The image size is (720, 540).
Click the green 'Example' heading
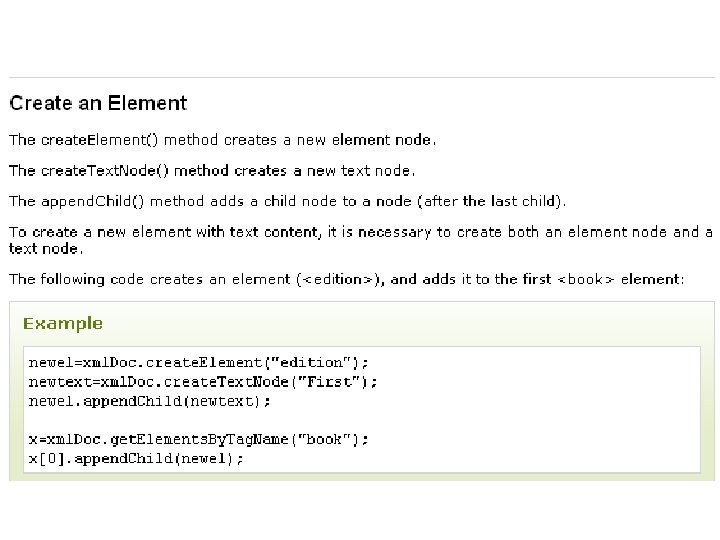click(x=63, y=324)
